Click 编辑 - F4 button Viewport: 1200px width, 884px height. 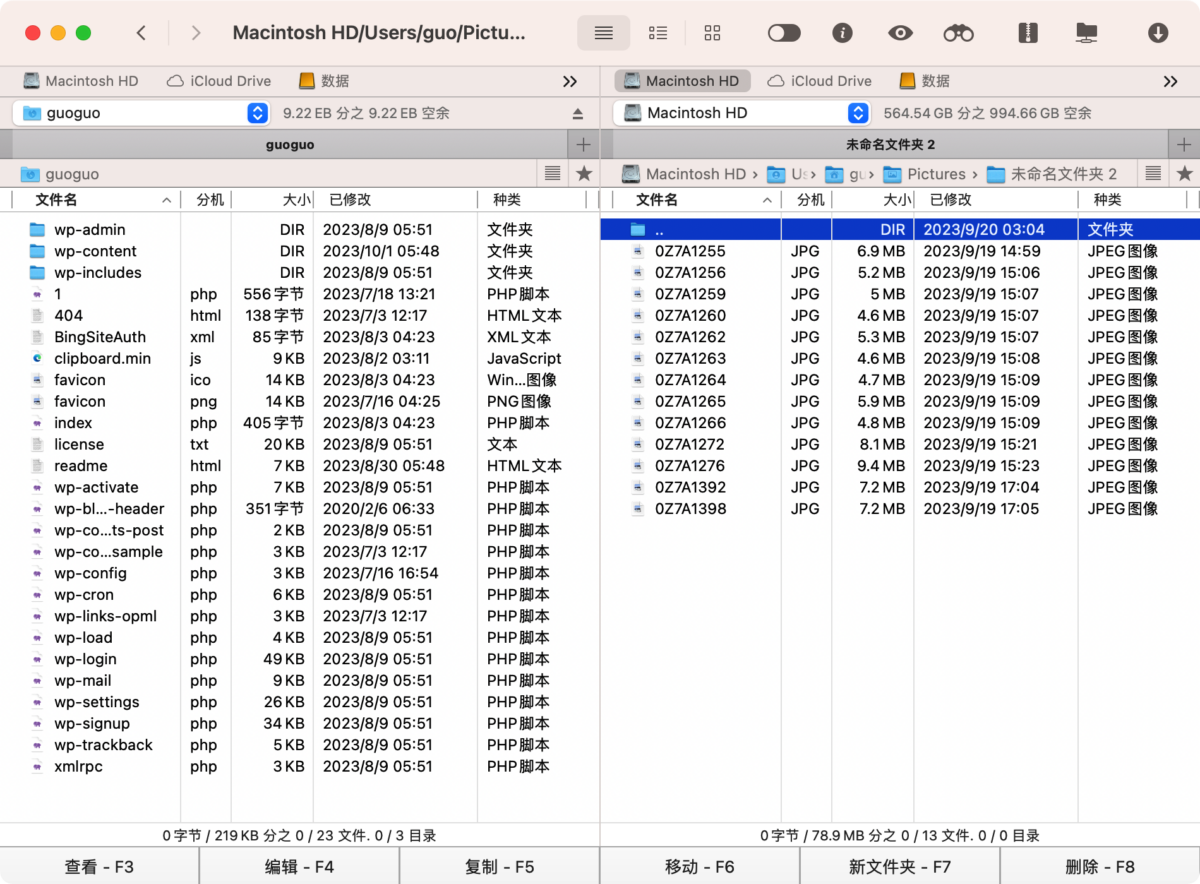point(299,866)
